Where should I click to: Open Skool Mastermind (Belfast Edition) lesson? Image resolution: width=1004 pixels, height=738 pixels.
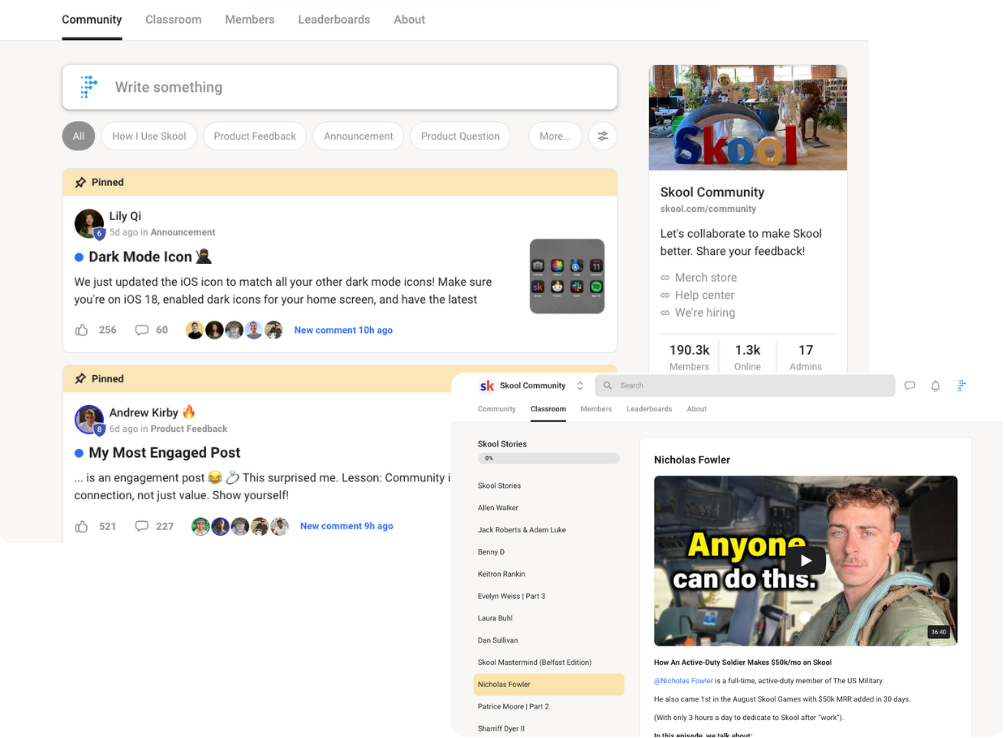pyautogui.click(x=535, y=662)
